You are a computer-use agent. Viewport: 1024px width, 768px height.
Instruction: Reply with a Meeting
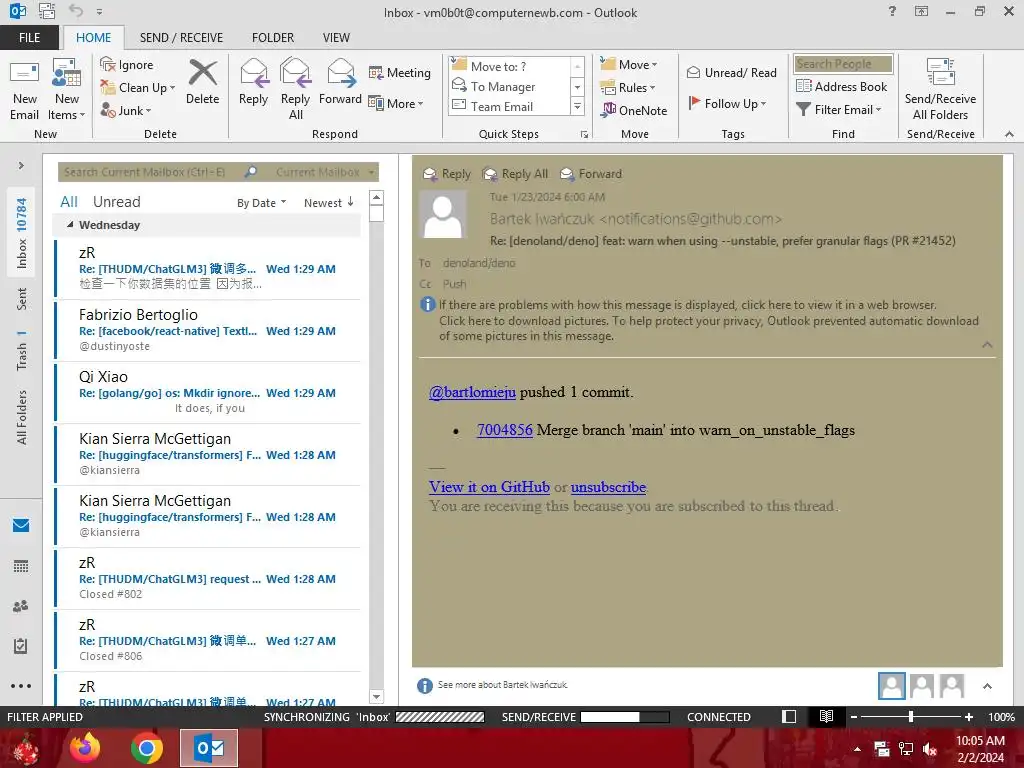coord(400,72)
